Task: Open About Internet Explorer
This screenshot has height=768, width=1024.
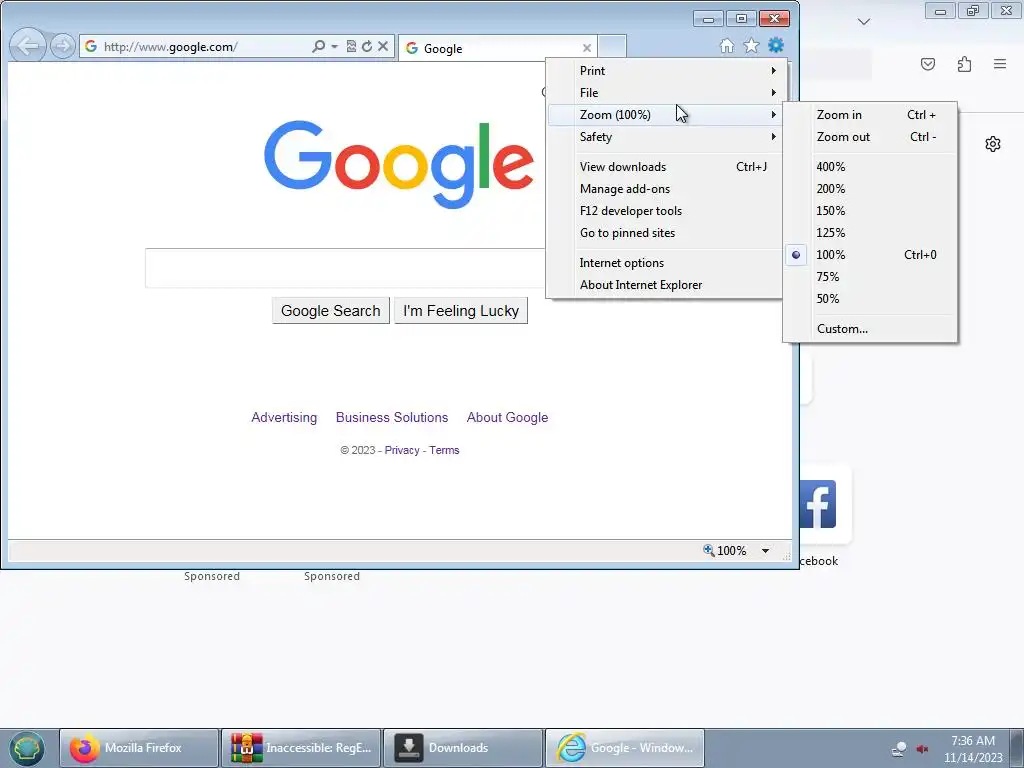Action: (x=667, y=285)
